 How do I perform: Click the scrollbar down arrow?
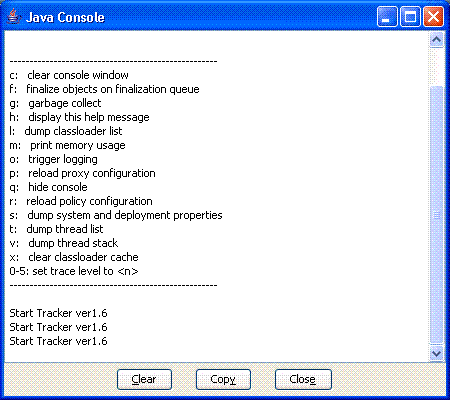click(436, 353)
